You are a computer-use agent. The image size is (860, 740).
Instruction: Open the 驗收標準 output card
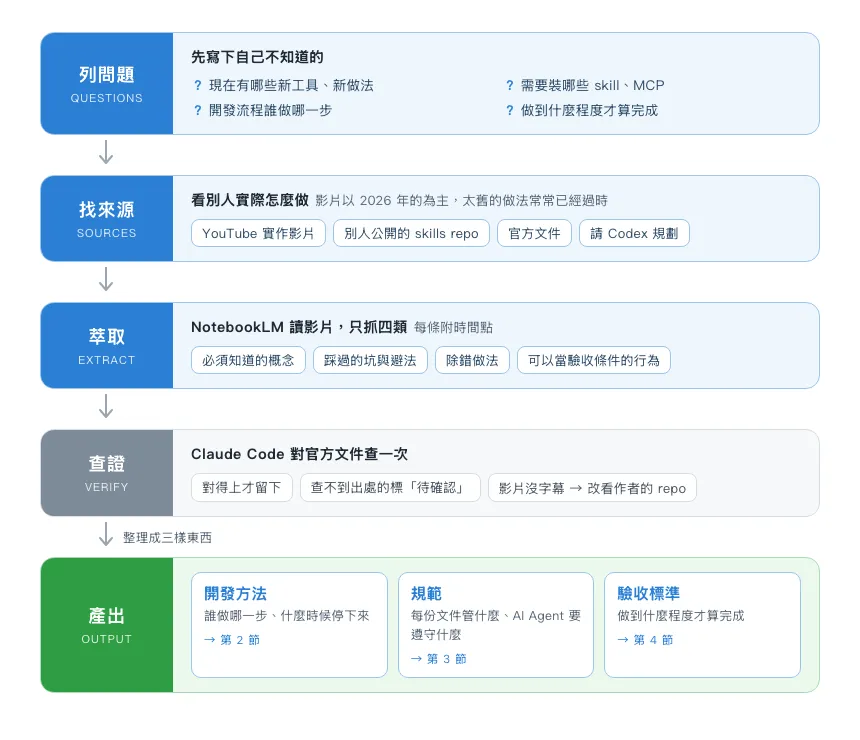tap(702, 625)
